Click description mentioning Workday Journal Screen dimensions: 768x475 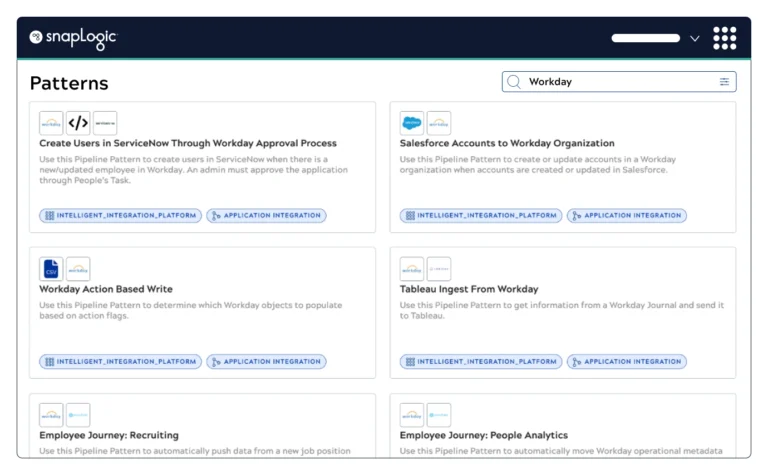562,310
